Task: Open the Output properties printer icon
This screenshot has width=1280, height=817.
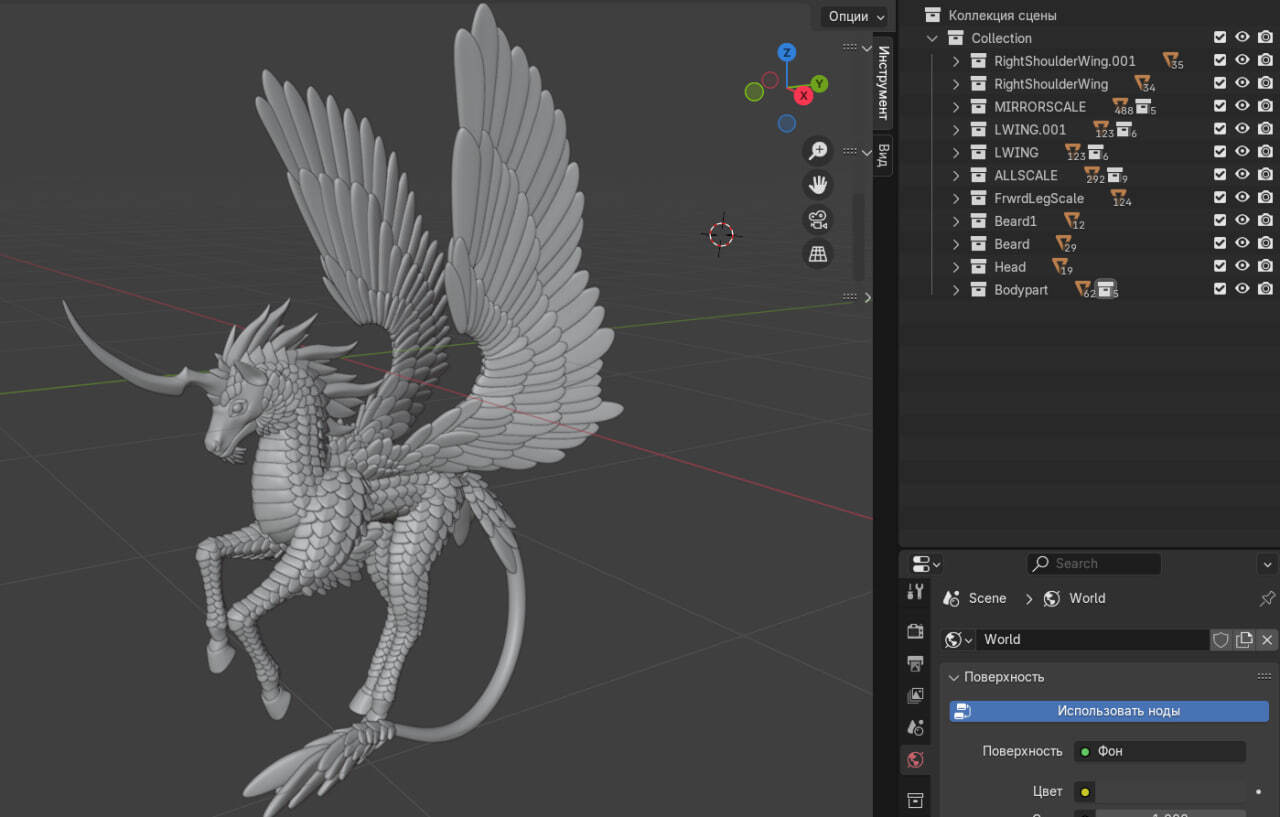Action: pos(915,663)
